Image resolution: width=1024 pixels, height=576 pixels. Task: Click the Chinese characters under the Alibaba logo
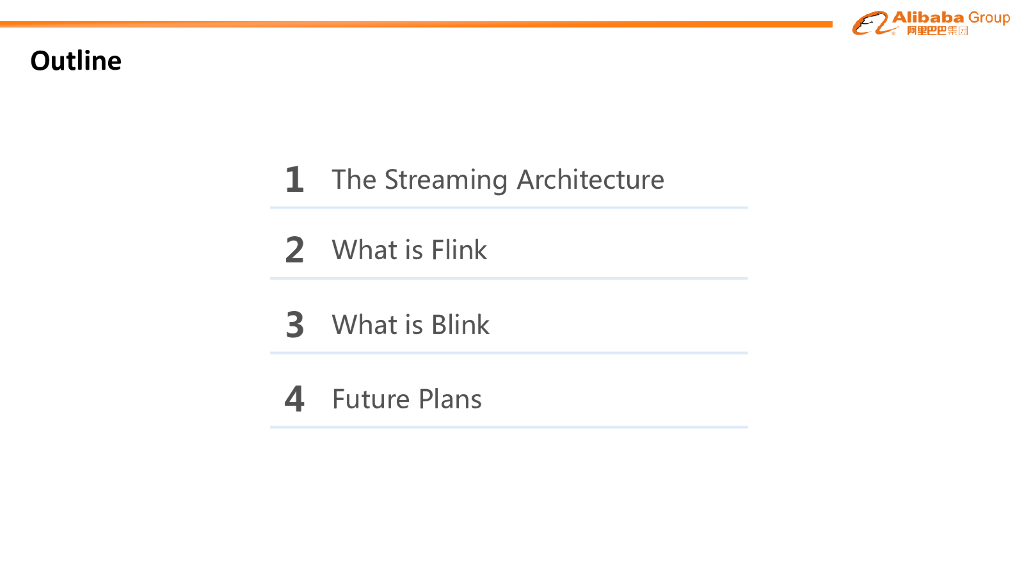937,31
